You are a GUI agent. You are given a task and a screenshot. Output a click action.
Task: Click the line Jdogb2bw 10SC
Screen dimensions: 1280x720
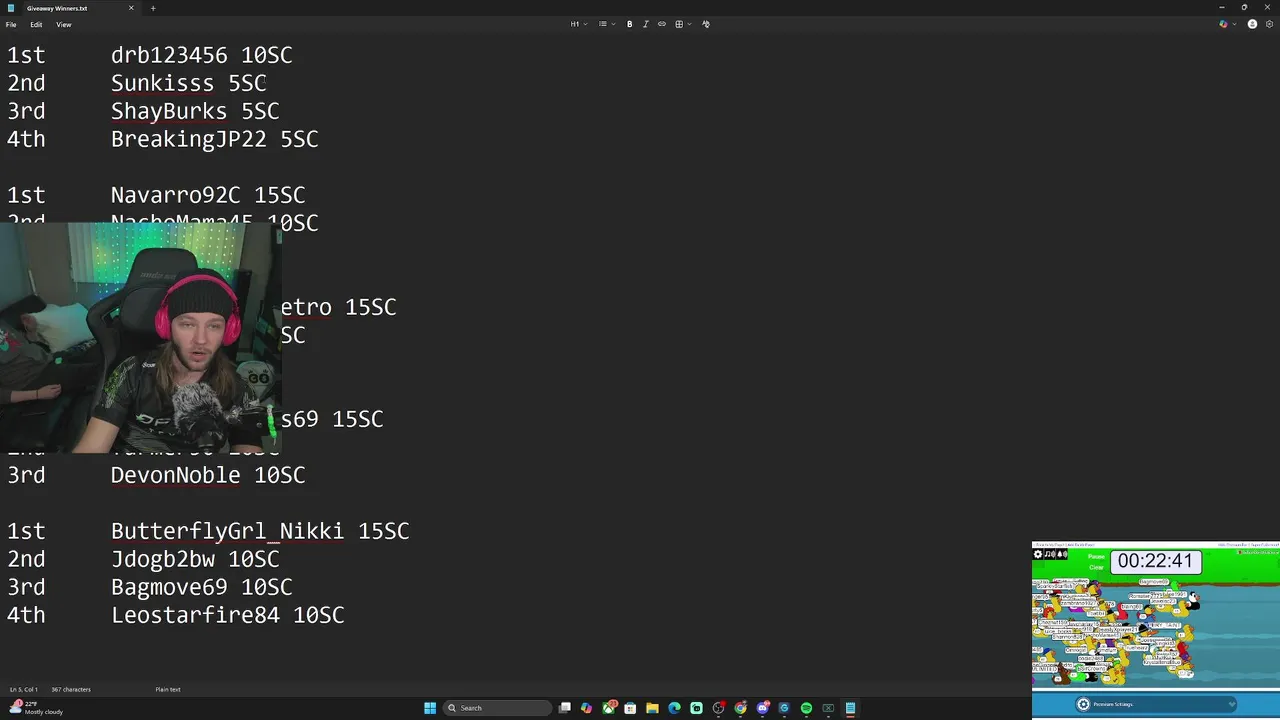(195, 559)
